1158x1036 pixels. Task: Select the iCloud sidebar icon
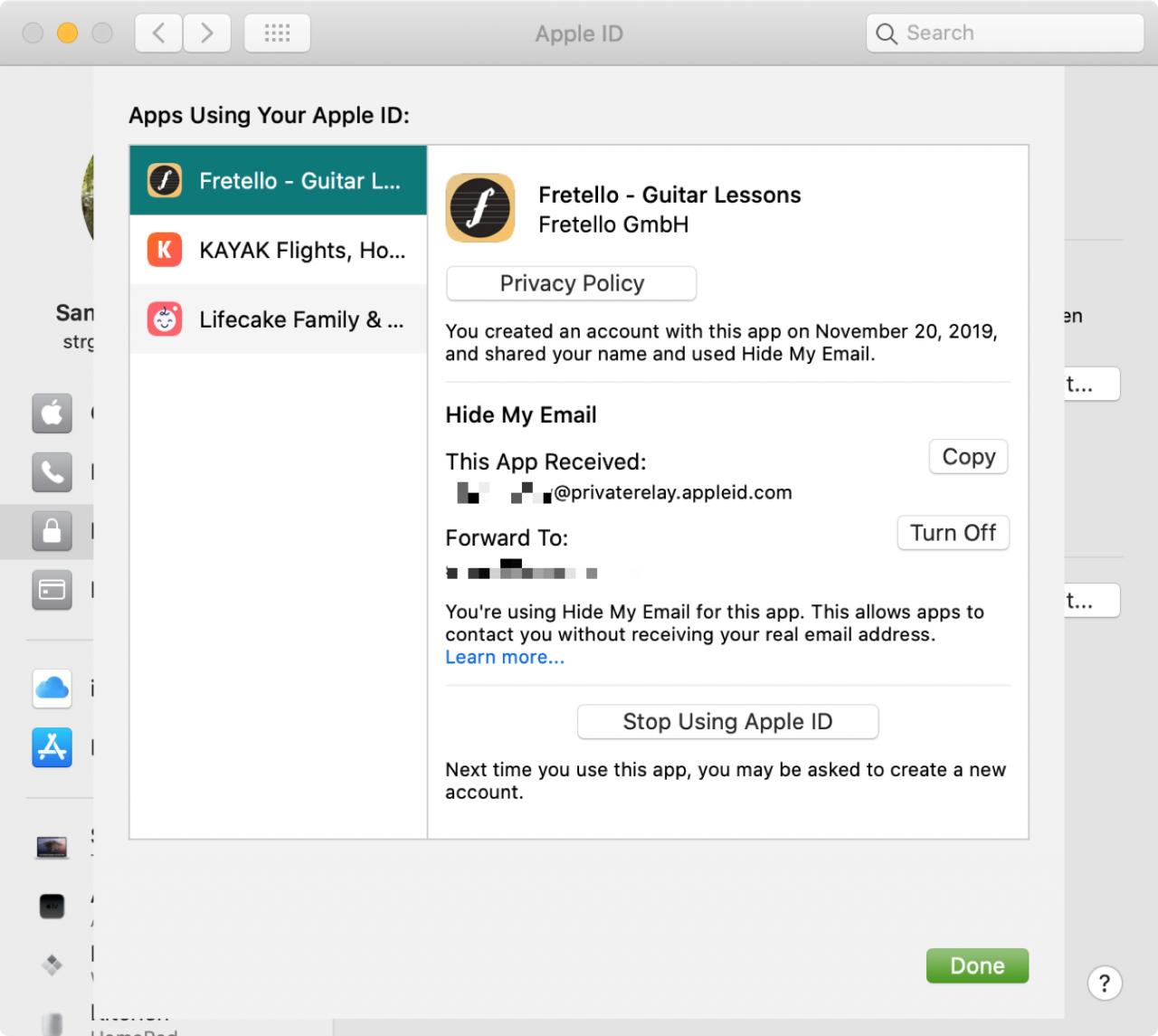pyautogui.click(x=52, y=689)
